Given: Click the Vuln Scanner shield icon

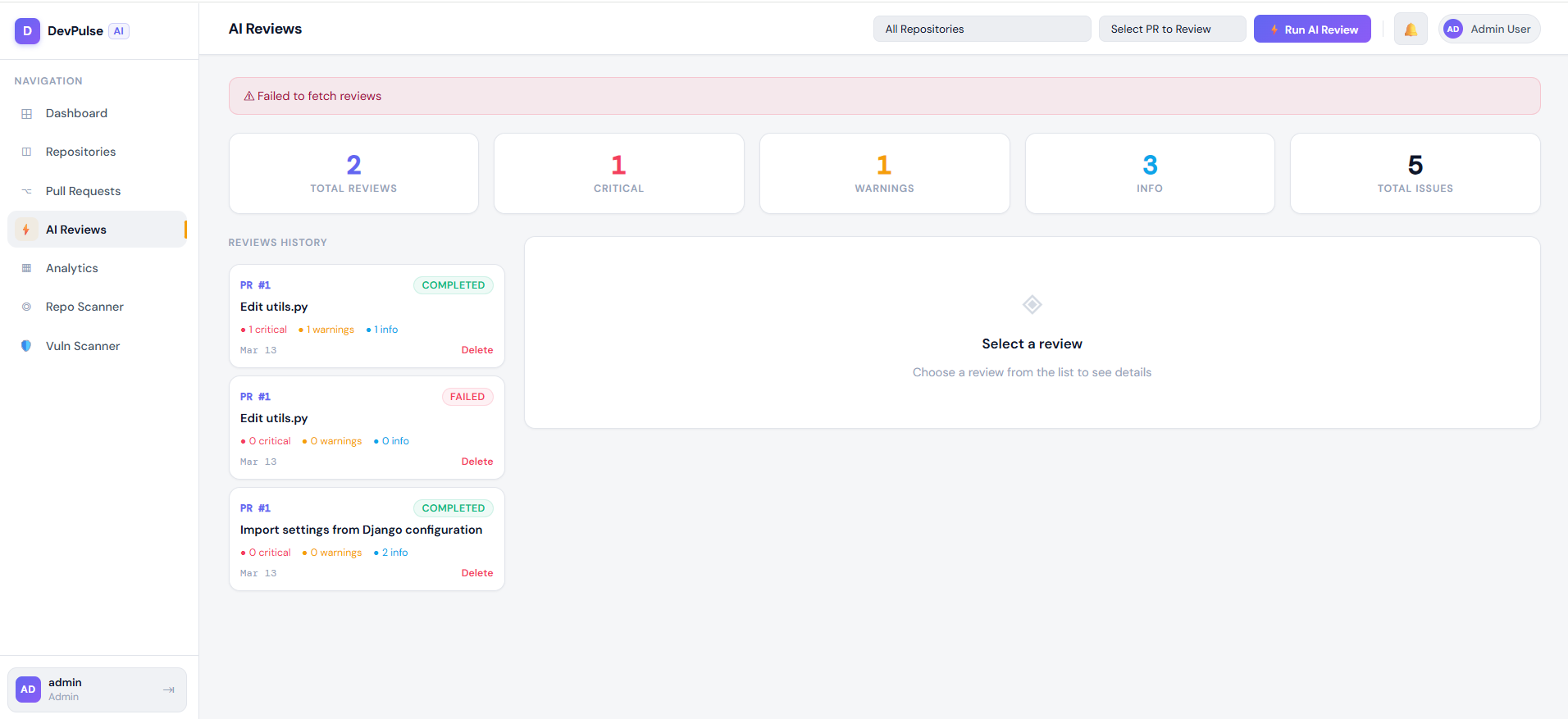Looking at the screenshot, I should [27, 346].
